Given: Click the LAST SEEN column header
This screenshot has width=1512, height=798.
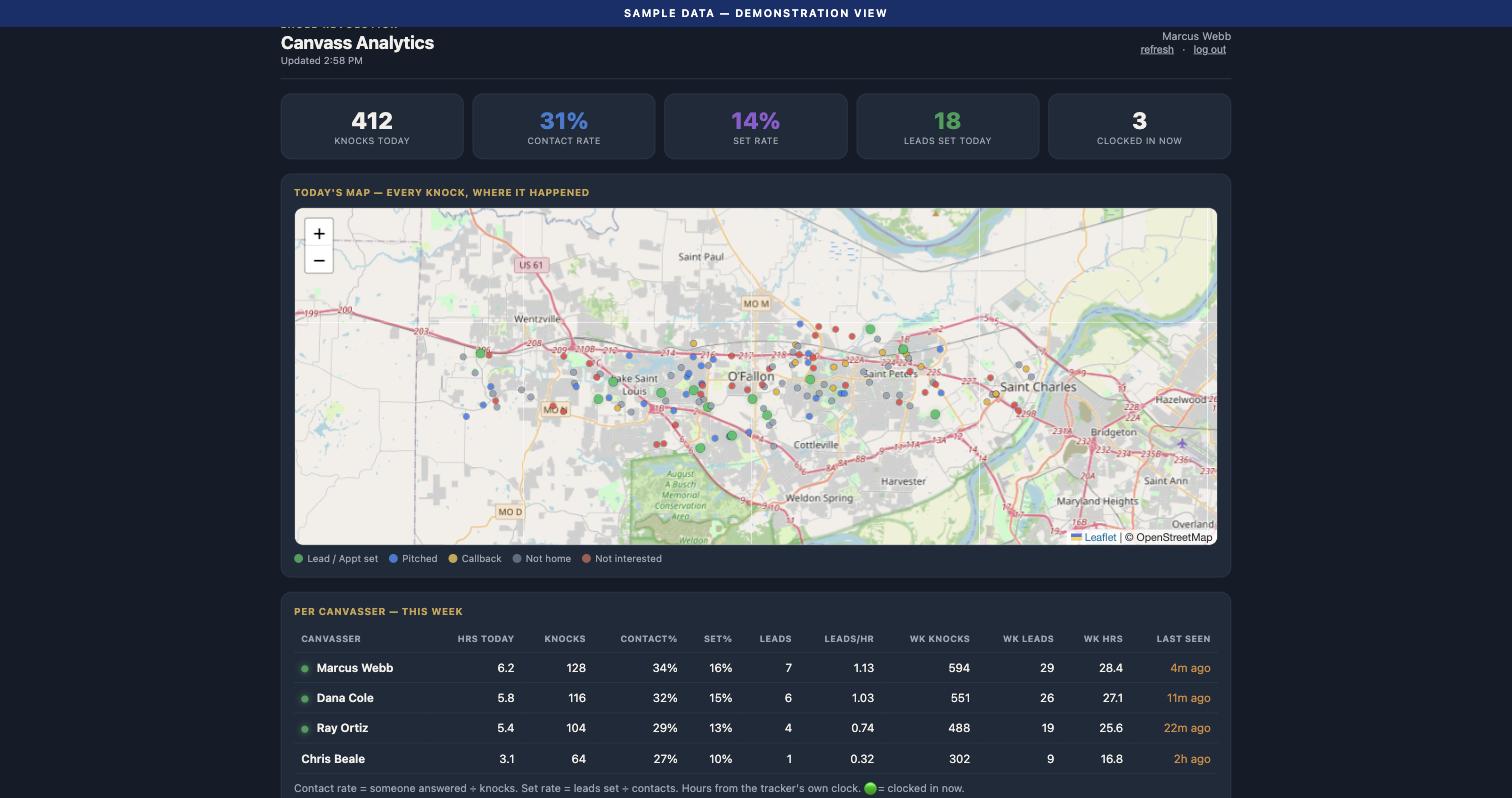Looking at the screenshot, I should point(1183,639).
